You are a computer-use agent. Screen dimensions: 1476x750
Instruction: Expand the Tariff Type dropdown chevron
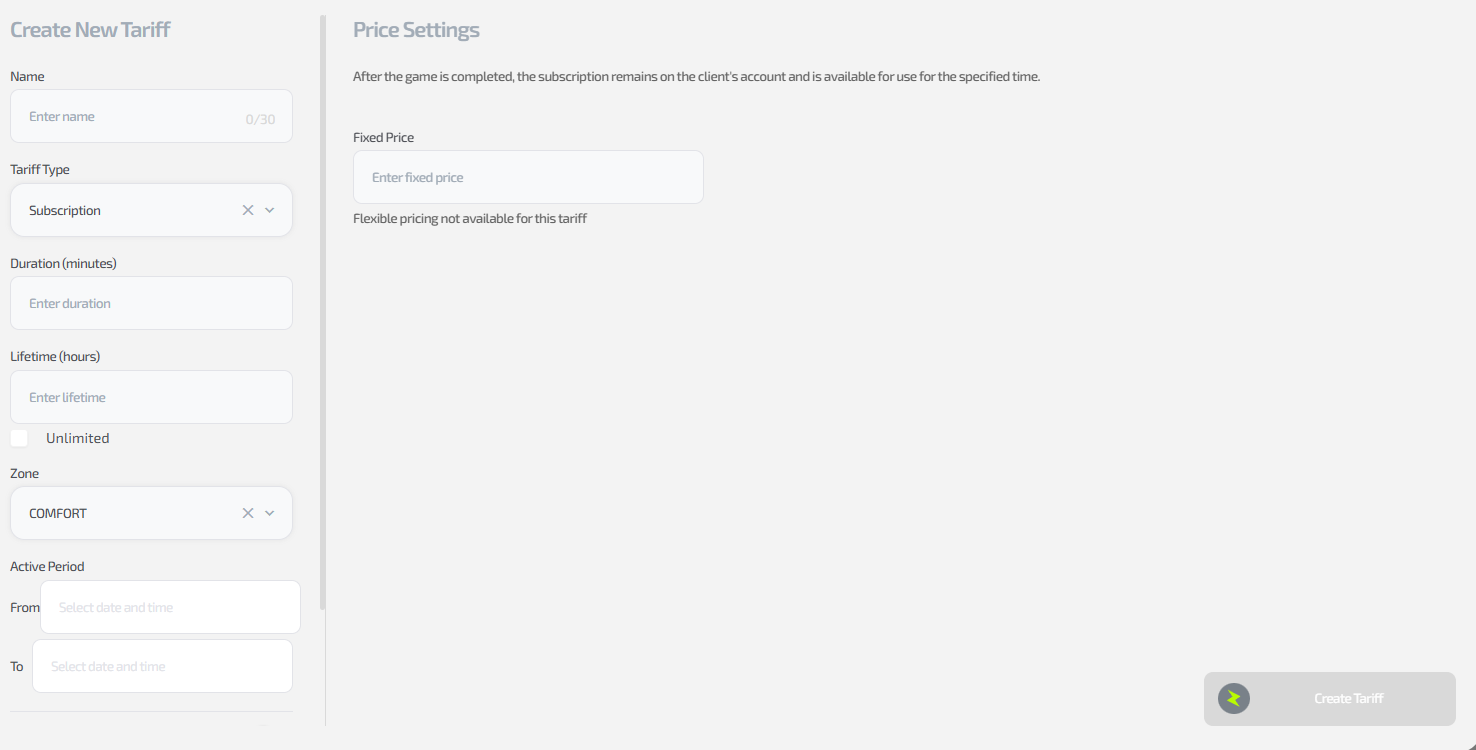coord(270,210)
